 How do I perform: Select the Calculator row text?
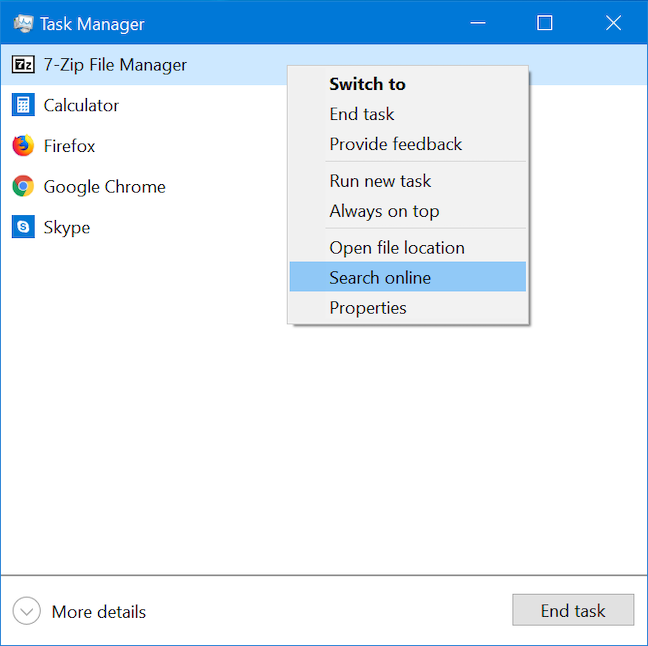tap(81, 105)
